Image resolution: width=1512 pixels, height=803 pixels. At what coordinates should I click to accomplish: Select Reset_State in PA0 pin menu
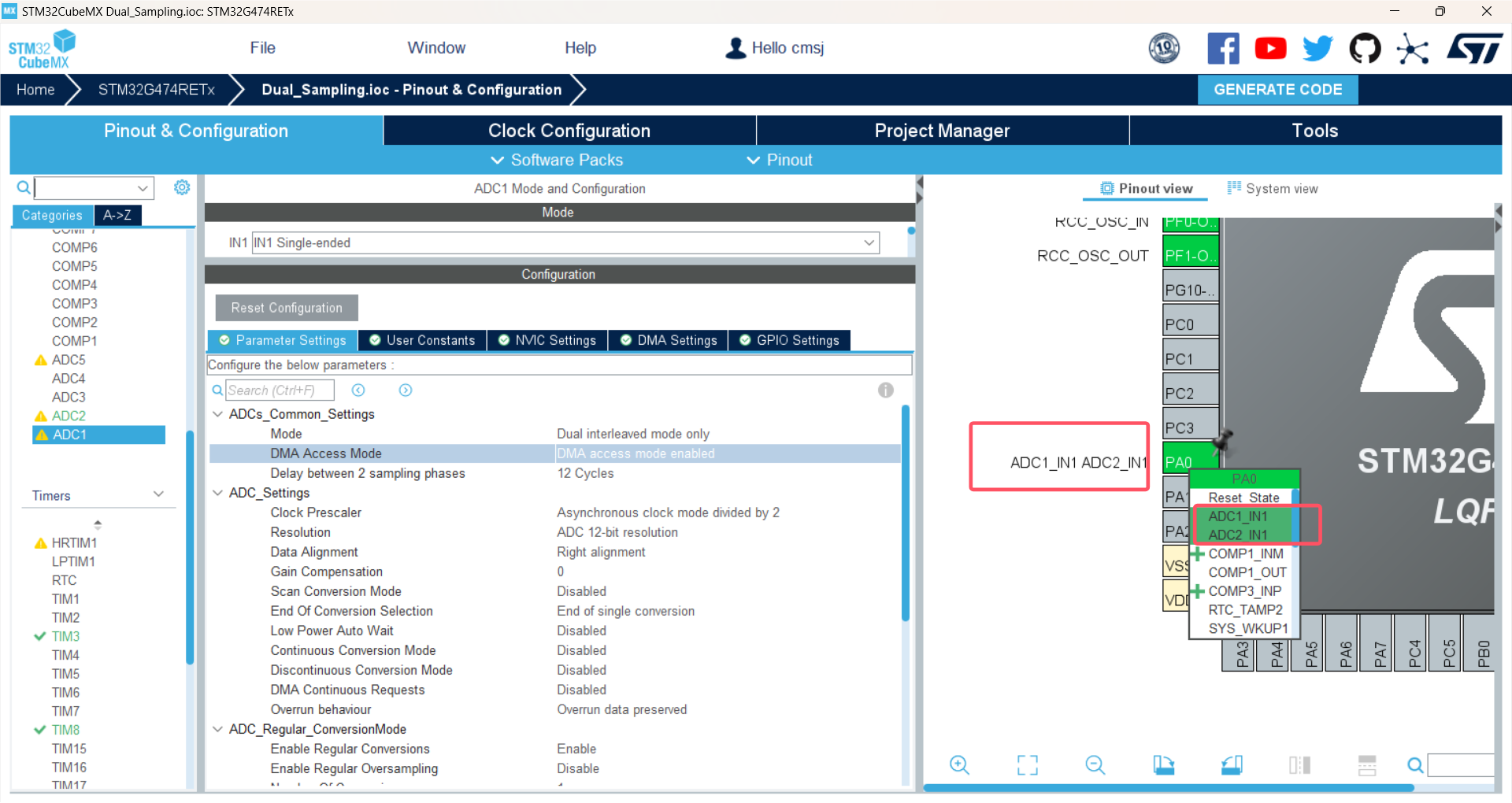[x=1243, y=498]
